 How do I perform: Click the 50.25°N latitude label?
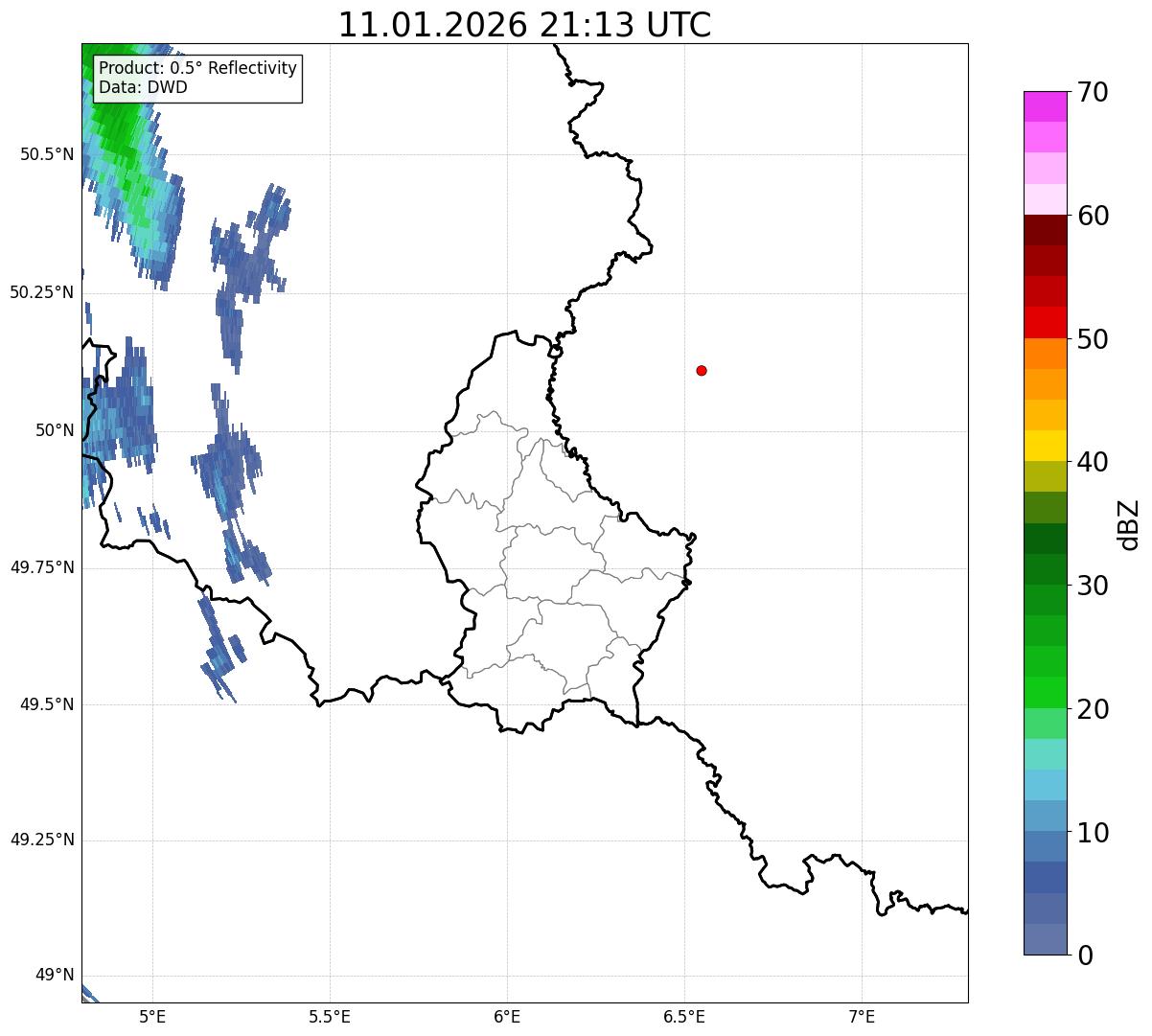coord(42,292)
